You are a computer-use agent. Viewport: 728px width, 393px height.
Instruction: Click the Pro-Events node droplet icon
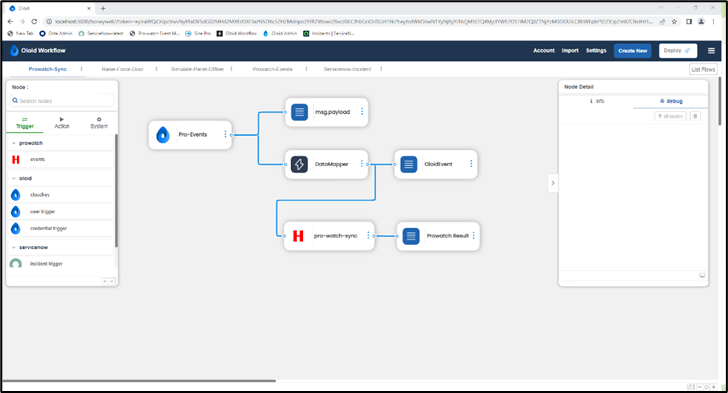163,135
